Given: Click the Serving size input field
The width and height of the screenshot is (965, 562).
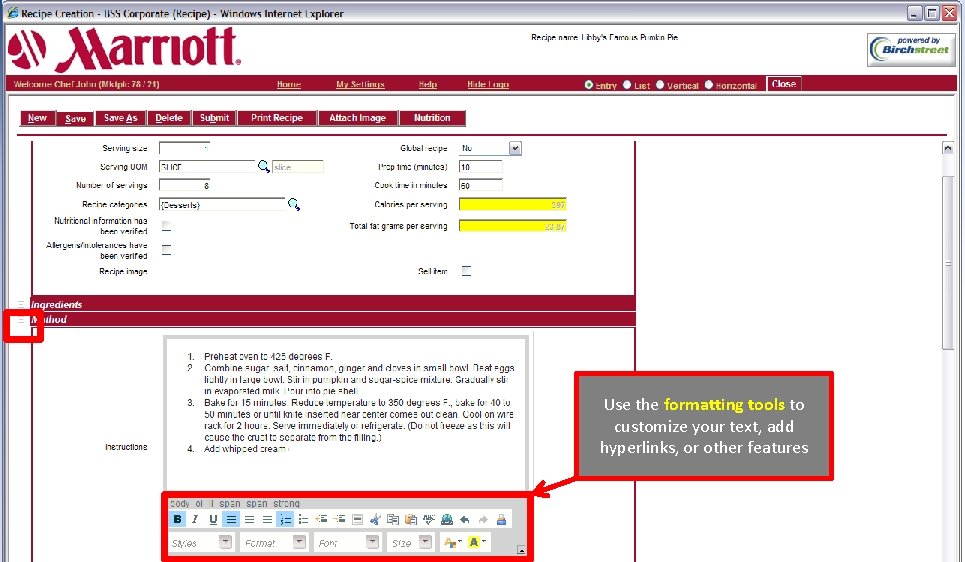Looking at the screenshot, I should (x=185, y=148).
